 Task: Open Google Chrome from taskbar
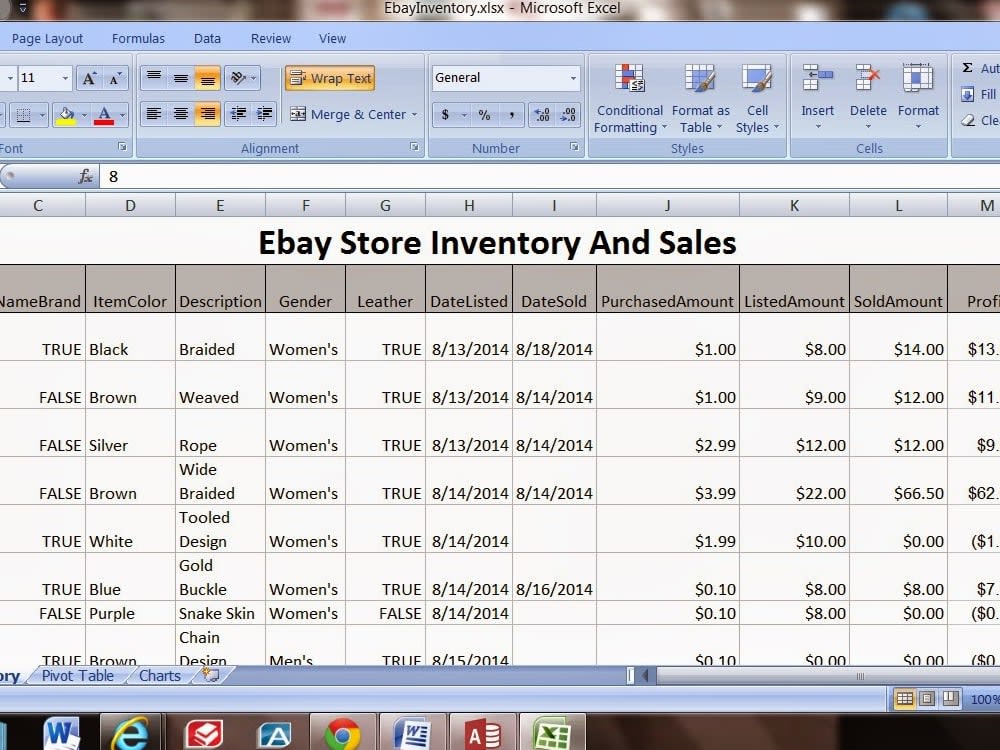(x=342, y=734)
